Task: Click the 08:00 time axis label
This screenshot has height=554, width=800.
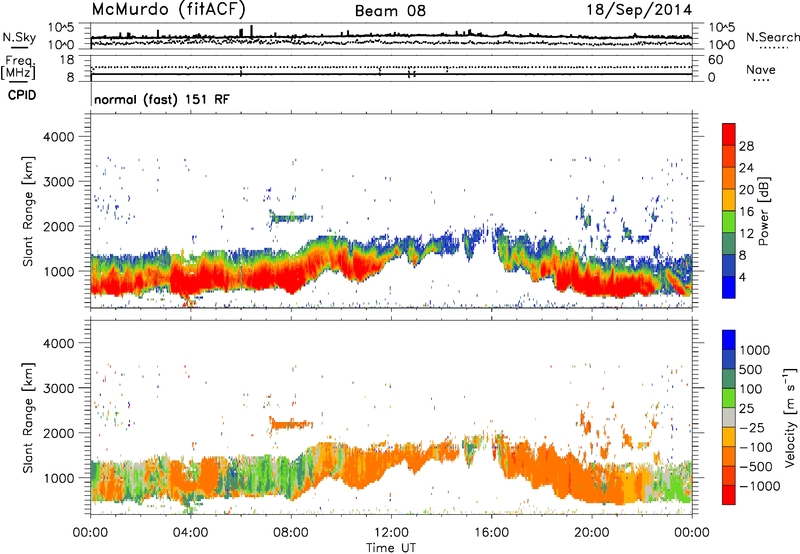Action: click(291, 533)
